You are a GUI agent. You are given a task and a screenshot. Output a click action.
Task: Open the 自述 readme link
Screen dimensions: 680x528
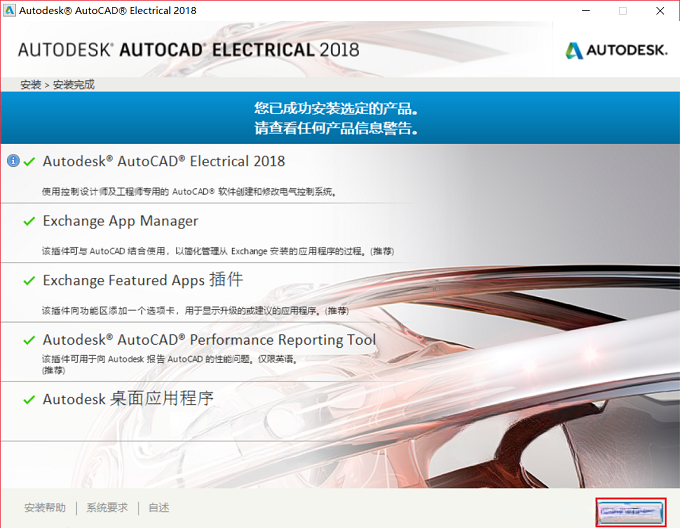click(x=159, y=508)
